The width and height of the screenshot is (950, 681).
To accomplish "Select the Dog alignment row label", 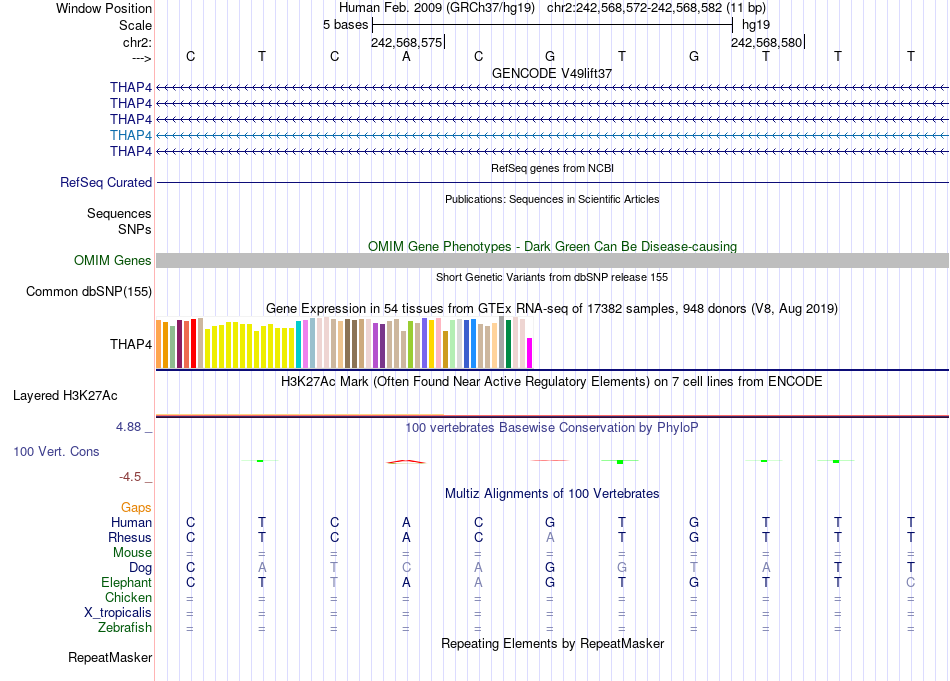I will (x=141, y=568).
